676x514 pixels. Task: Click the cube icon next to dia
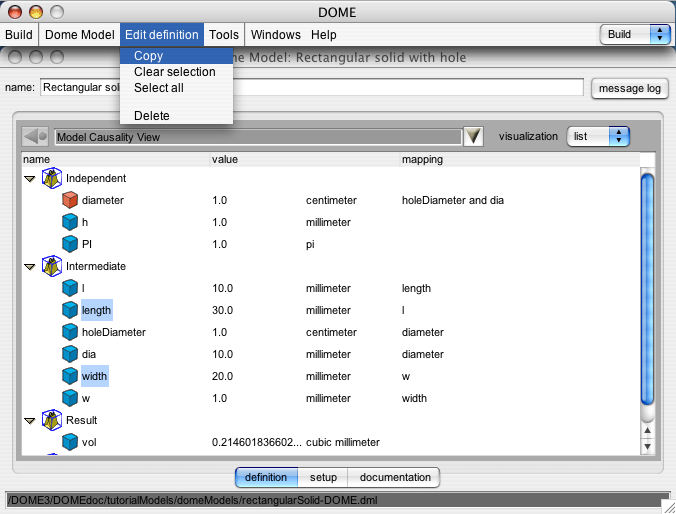pos(70,354)
